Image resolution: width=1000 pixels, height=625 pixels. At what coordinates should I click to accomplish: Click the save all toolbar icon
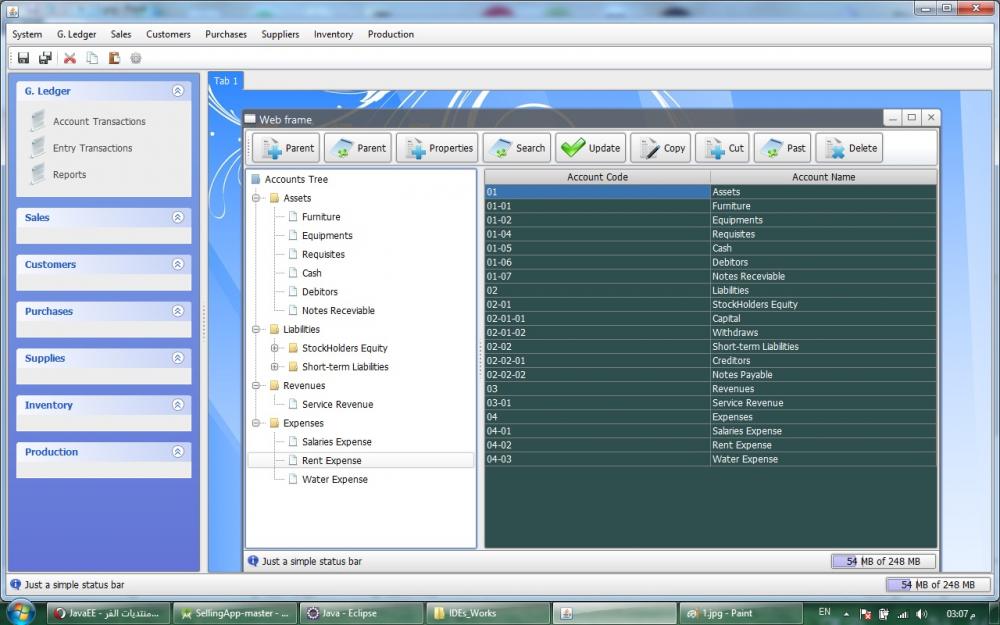coord(45,58)
